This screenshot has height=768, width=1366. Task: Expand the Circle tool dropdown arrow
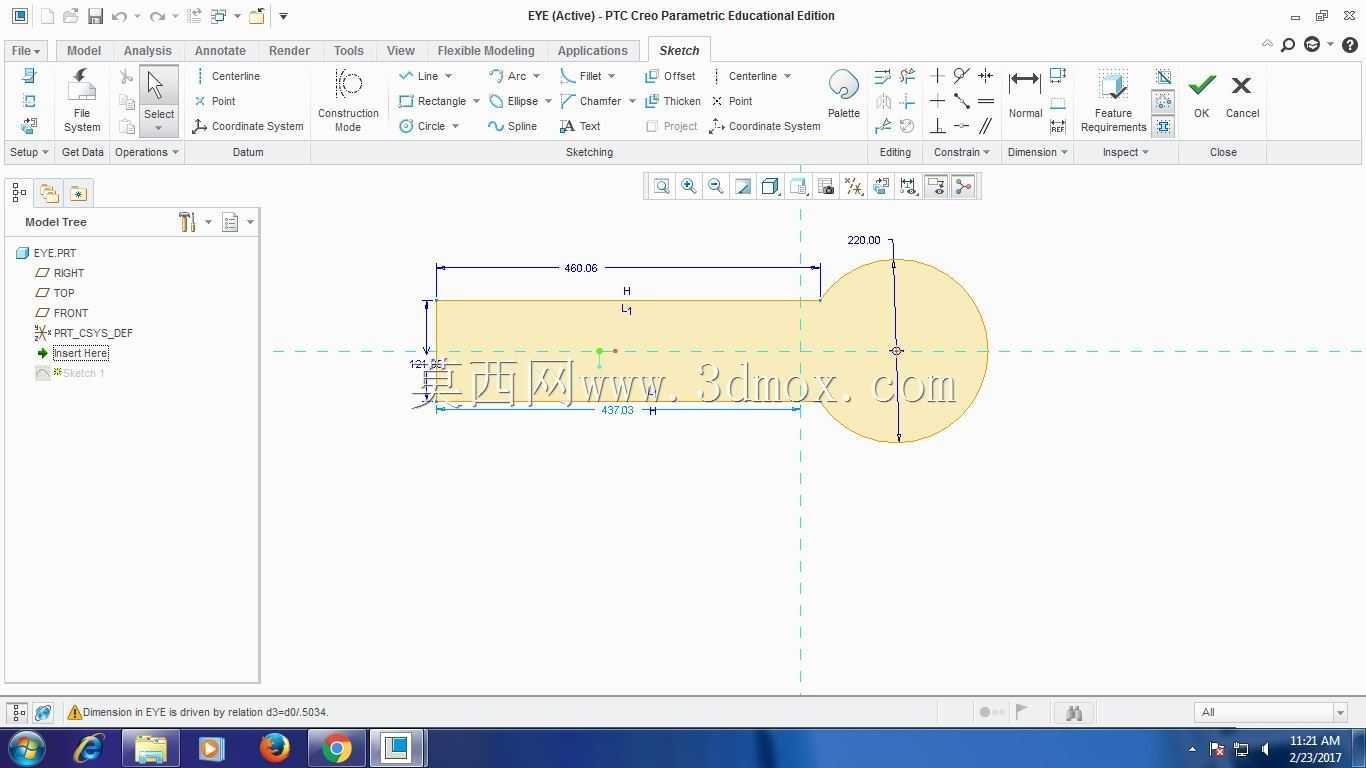tap(455, 126)
